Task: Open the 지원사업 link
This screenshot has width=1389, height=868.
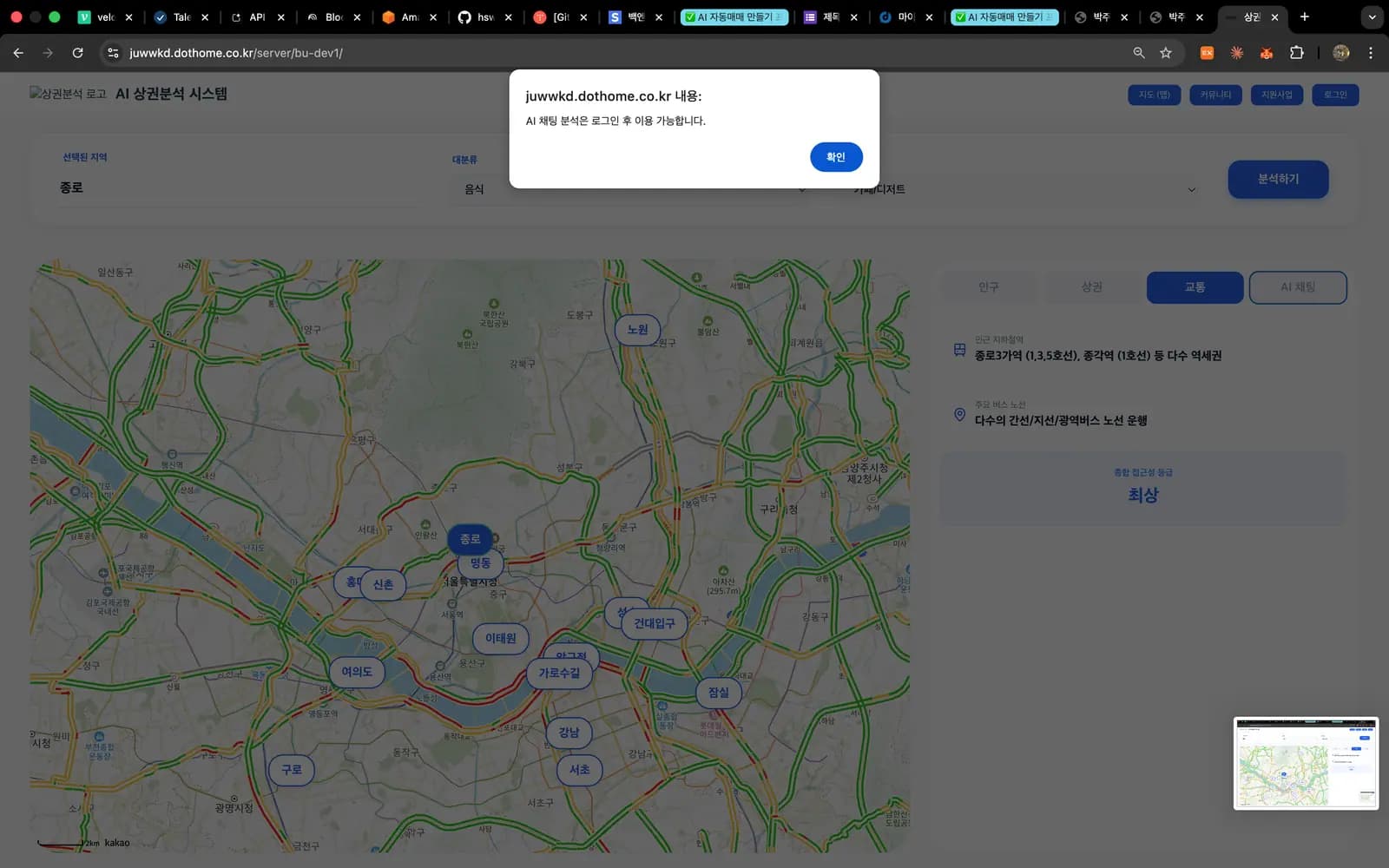Action: tap(1277, 95)
